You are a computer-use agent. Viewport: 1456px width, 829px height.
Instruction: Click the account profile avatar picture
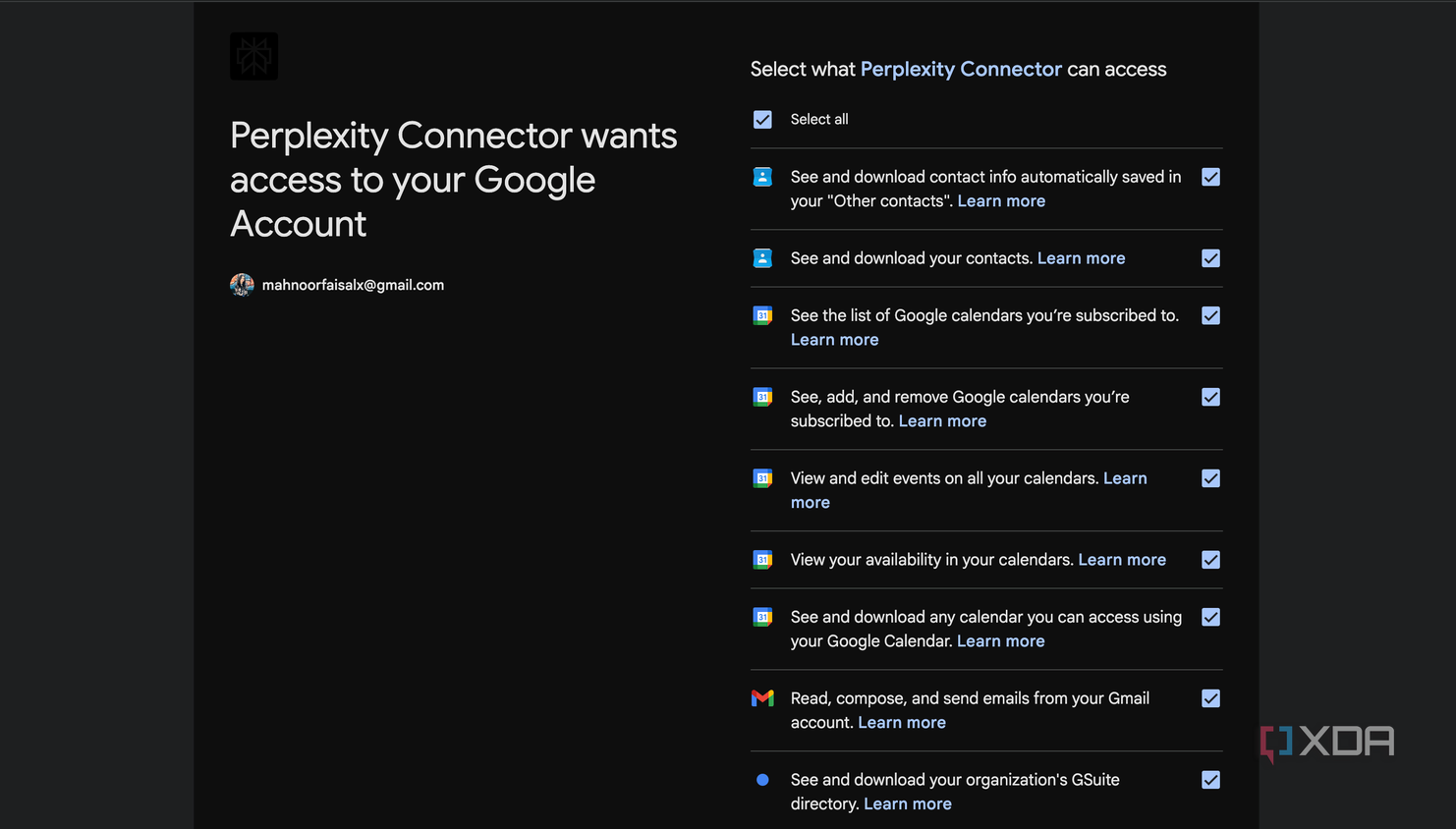tap(242, 285)
